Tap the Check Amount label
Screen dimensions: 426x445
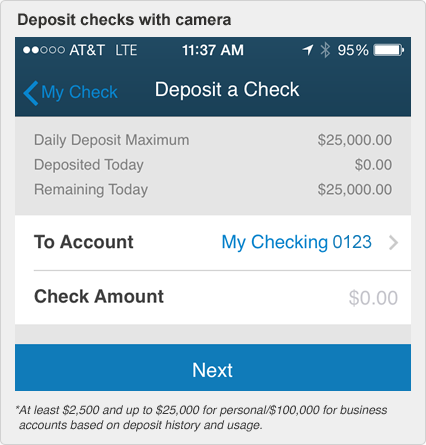tap(99, 296)
